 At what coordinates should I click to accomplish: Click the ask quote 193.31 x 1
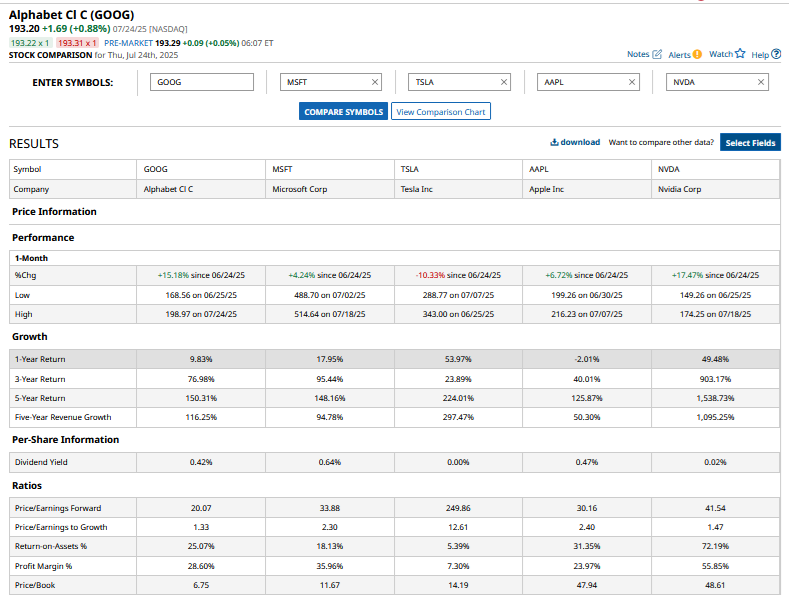coord(77,43)
